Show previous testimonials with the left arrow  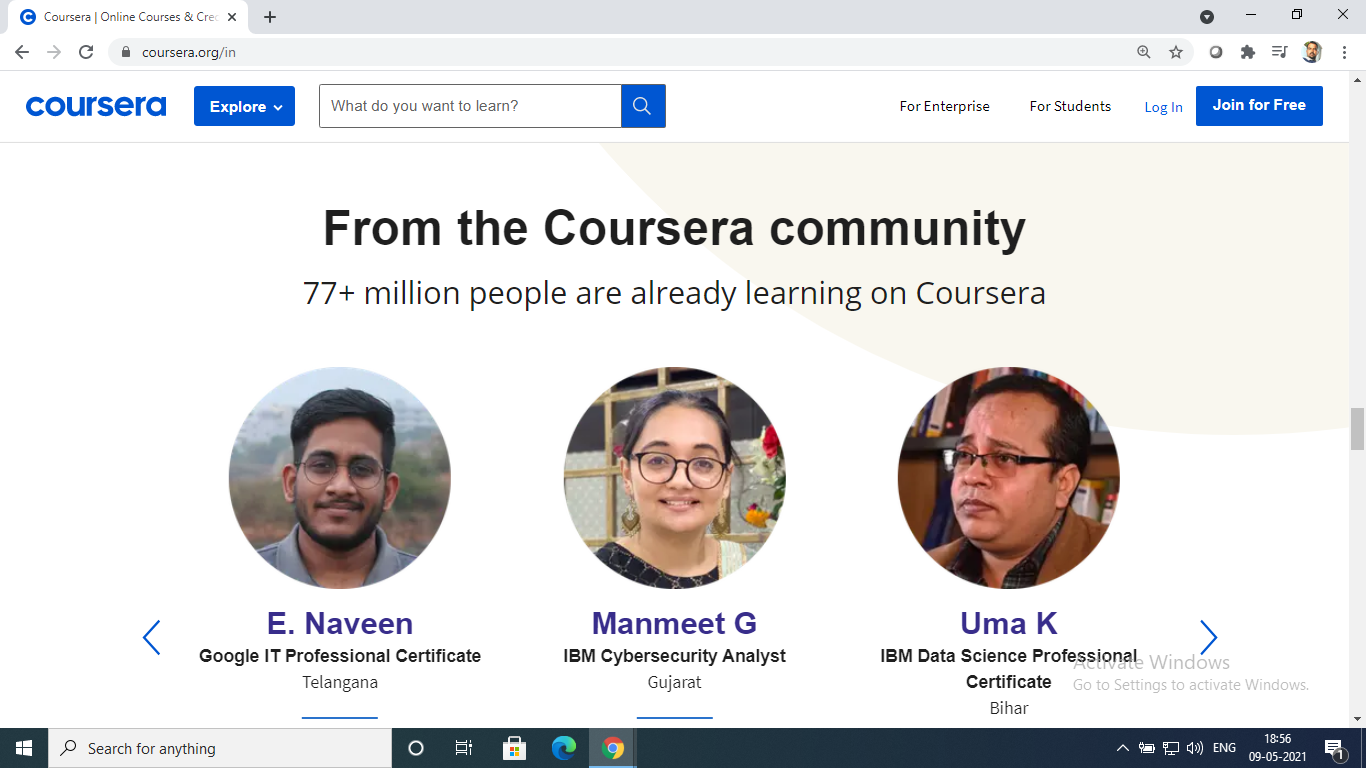[152, 637]
